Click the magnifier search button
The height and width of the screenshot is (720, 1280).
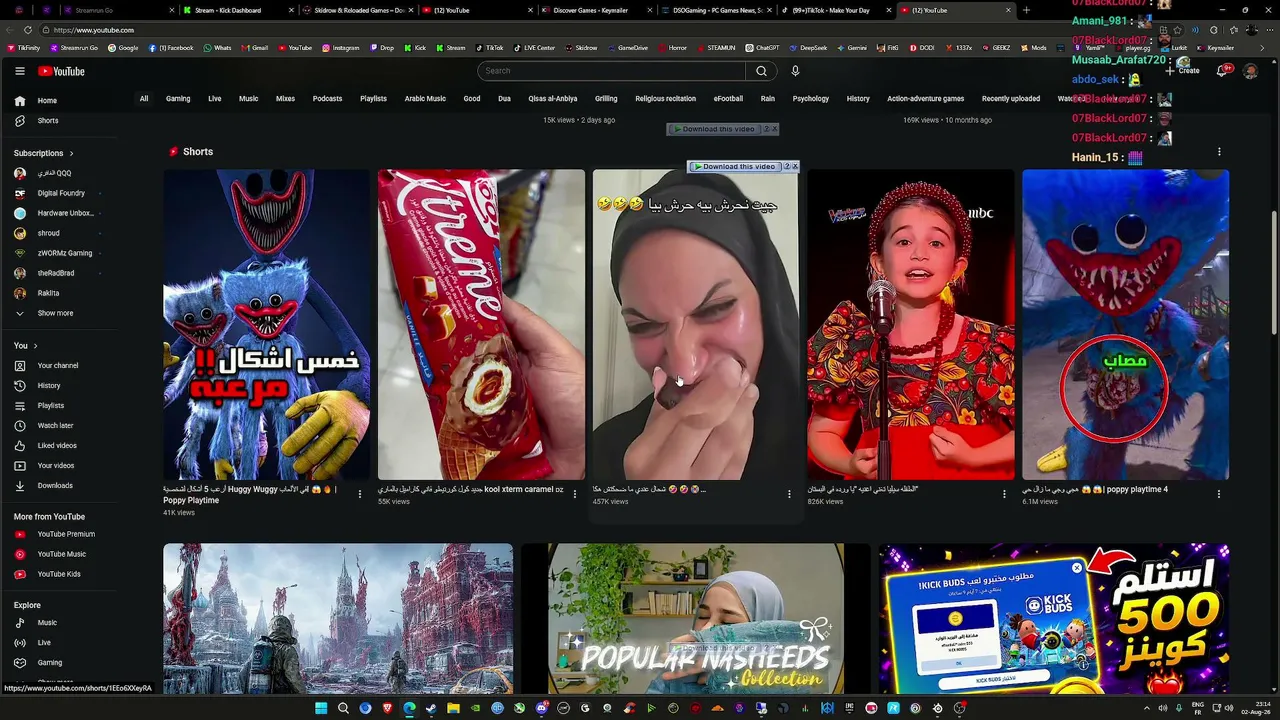(x=761, y=71)
